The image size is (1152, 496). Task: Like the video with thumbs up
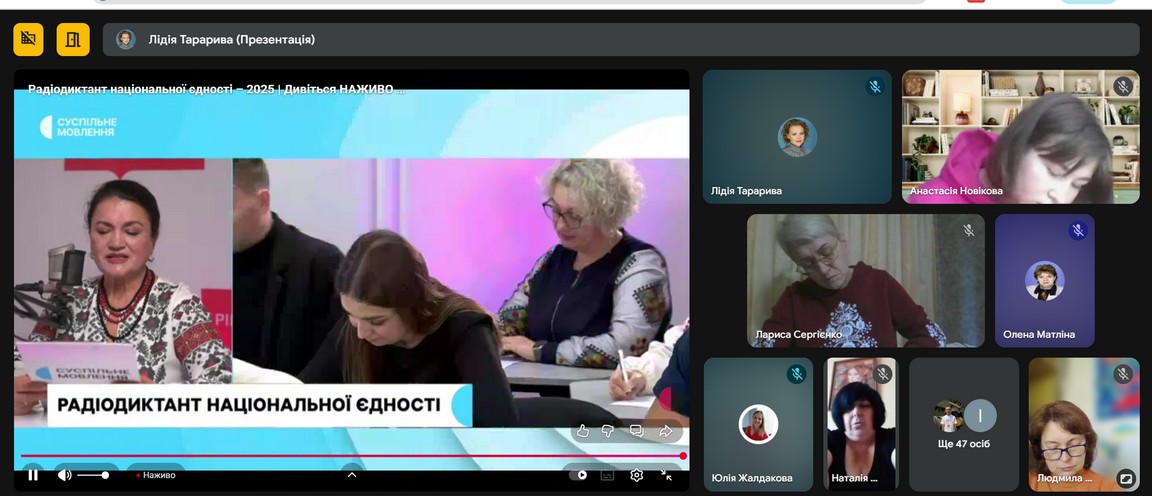583,431
